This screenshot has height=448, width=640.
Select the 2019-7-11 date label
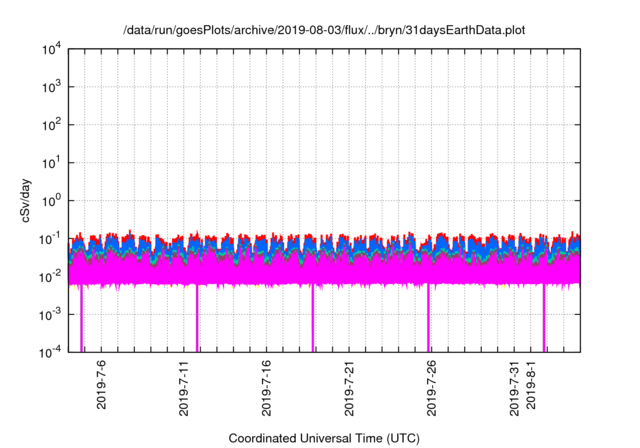184,388
